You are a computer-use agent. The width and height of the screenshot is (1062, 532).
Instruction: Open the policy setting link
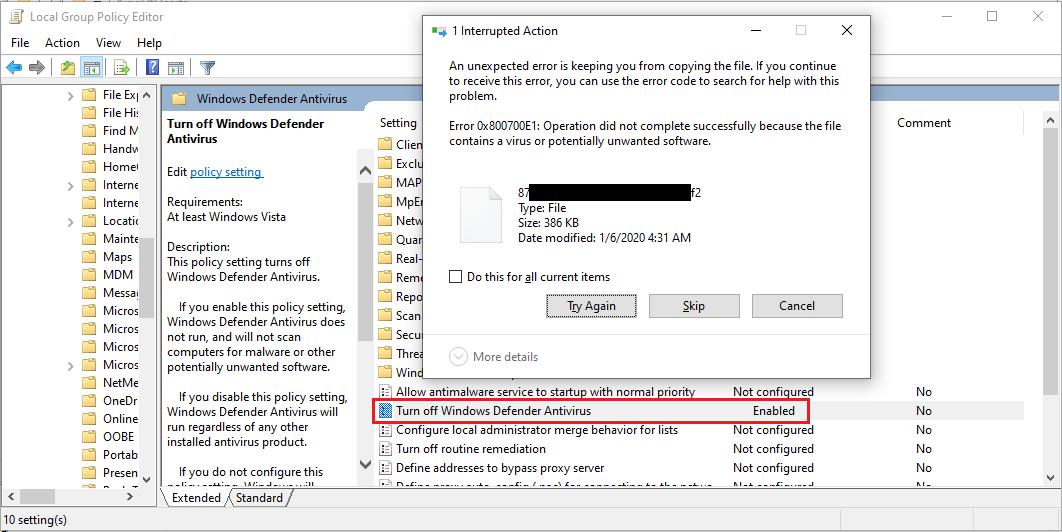point(226,172)
